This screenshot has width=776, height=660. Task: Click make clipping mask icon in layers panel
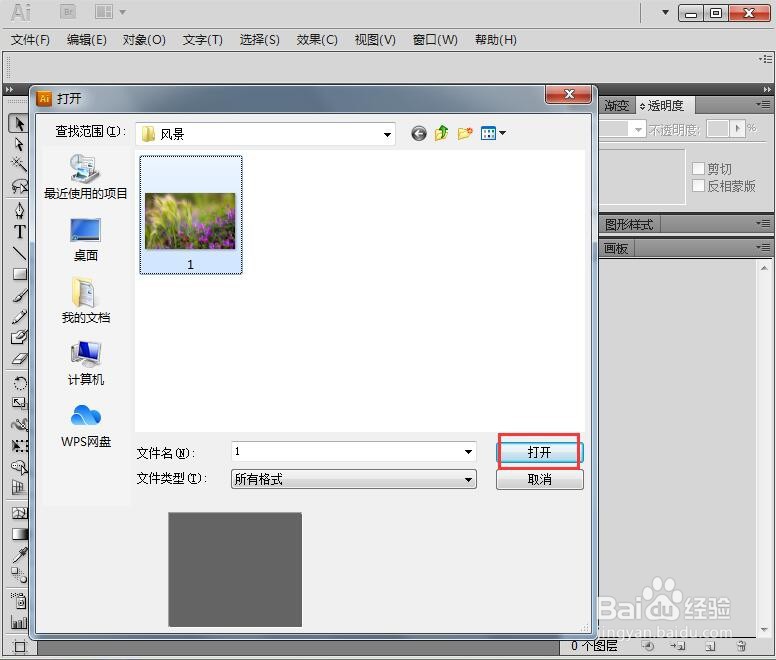pyautogui.click(x=648, y=645)
